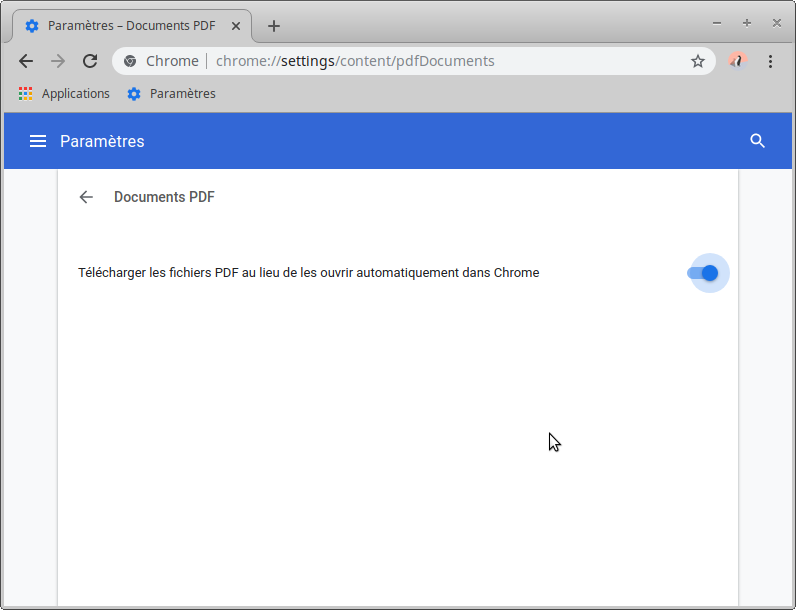This screenshot has height=610, width=796.
Task: Select the Paramètres – Documents PDF tab
Action: pyautogui.click(x=130, y=25)
